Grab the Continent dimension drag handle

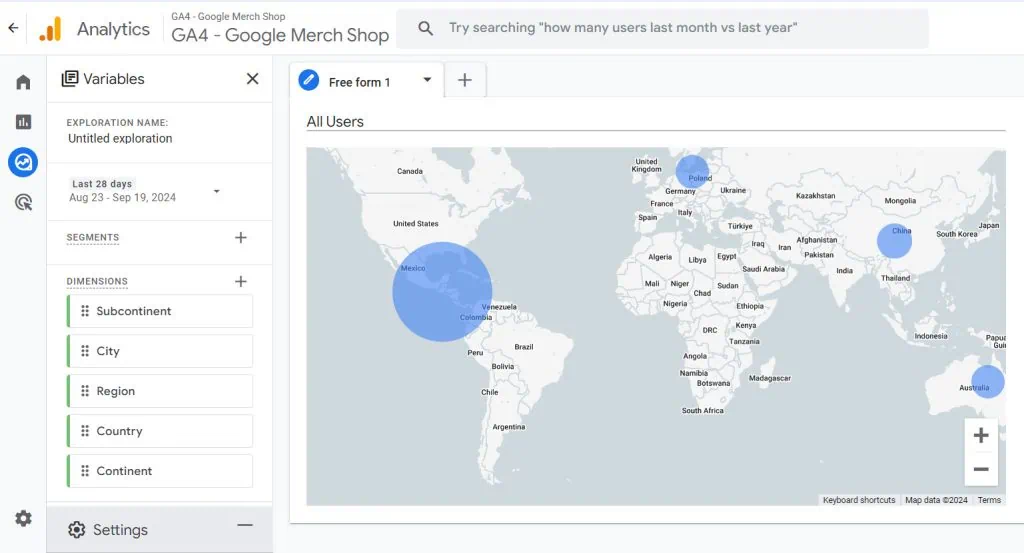85,471
